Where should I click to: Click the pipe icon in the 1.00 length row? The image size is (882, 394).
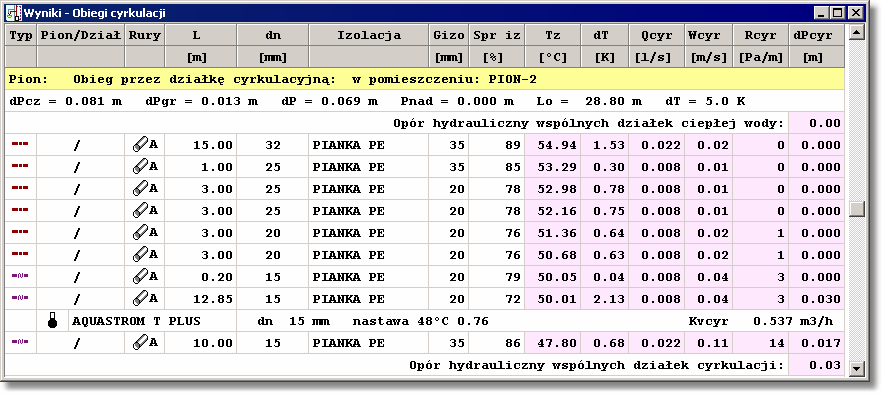tap(140, 167)
